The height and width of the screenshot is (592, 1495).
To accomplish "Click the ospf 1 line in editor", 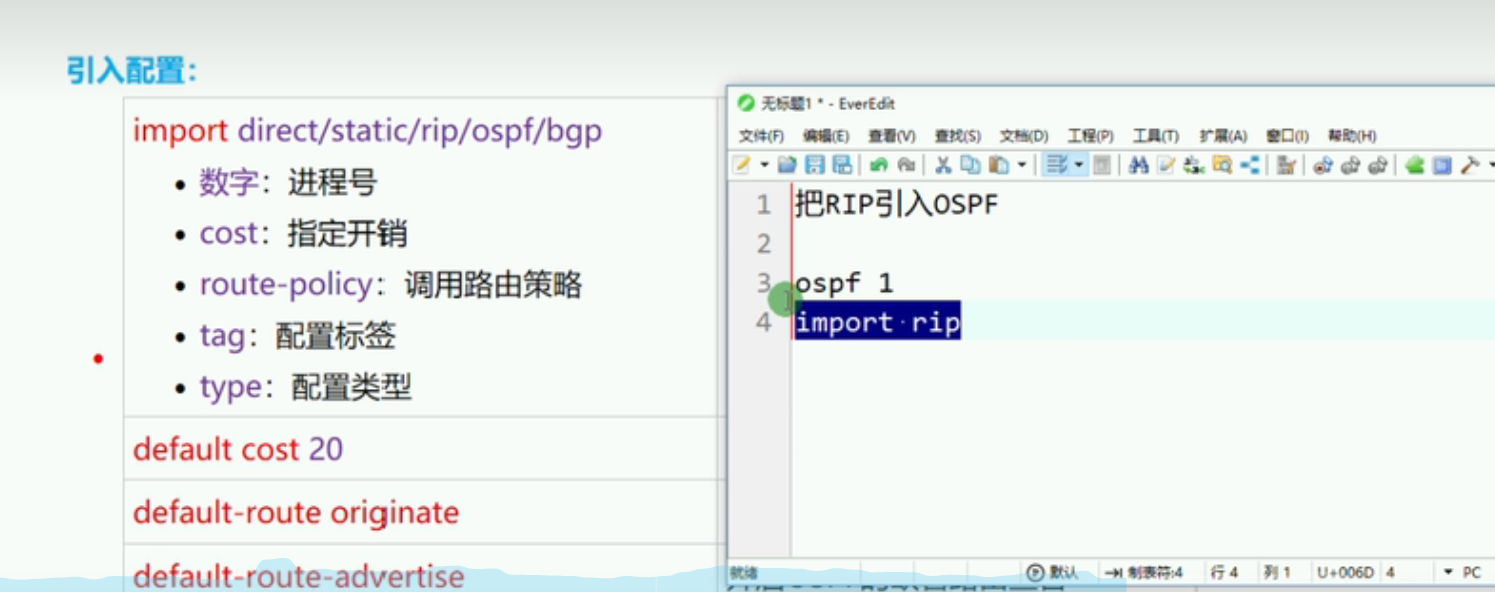I will coord(844,283).
